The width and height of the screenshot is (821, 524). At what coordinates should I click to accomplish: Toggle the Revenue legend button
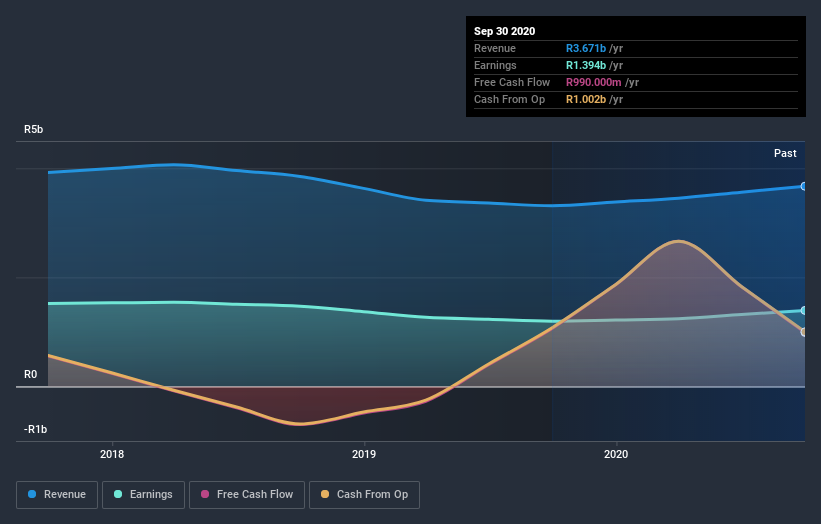tap(57, 495)
